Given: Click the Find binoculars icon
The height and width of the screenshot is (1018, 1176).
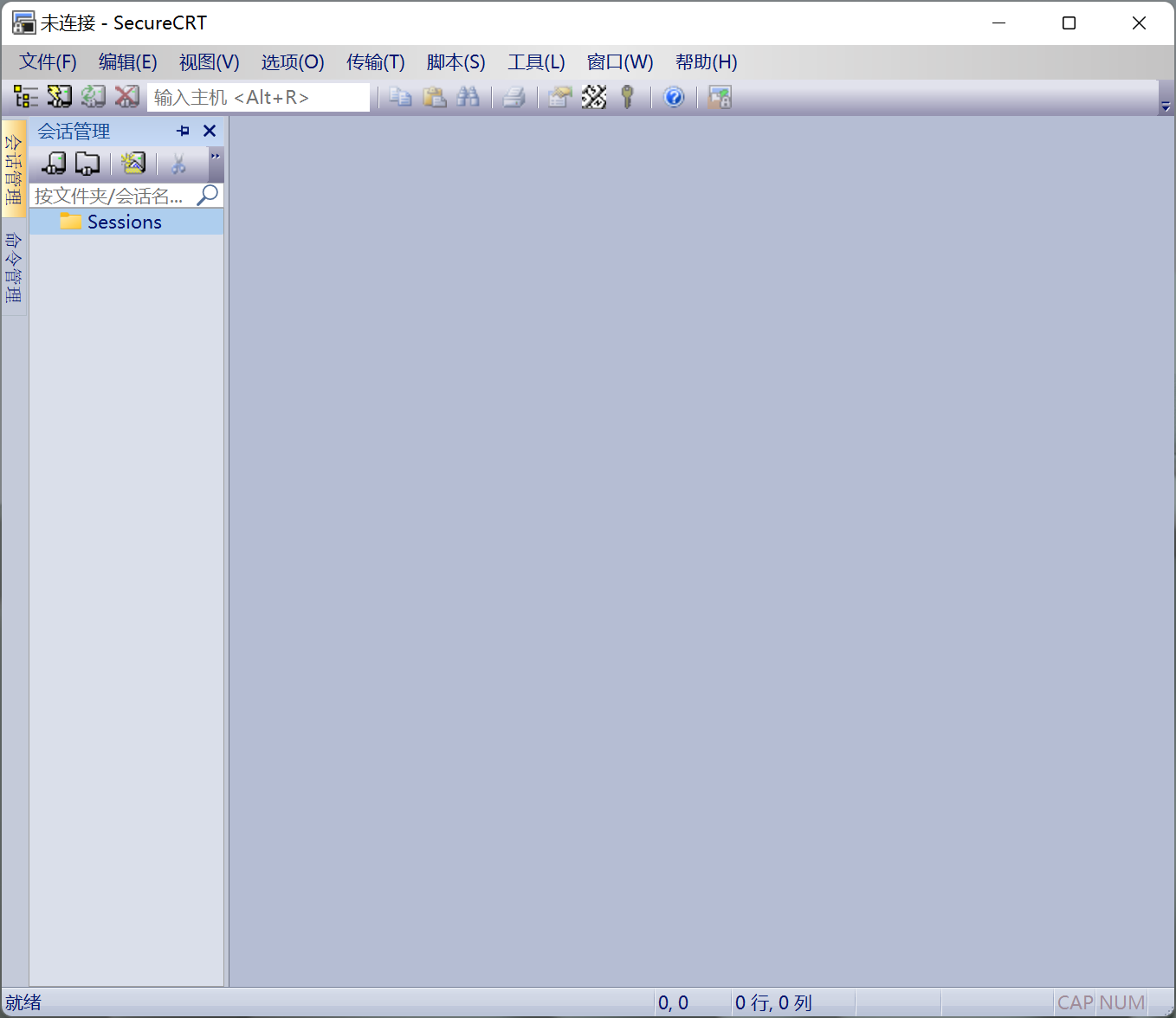Looking at the screenshot, I should coord(468,97).
